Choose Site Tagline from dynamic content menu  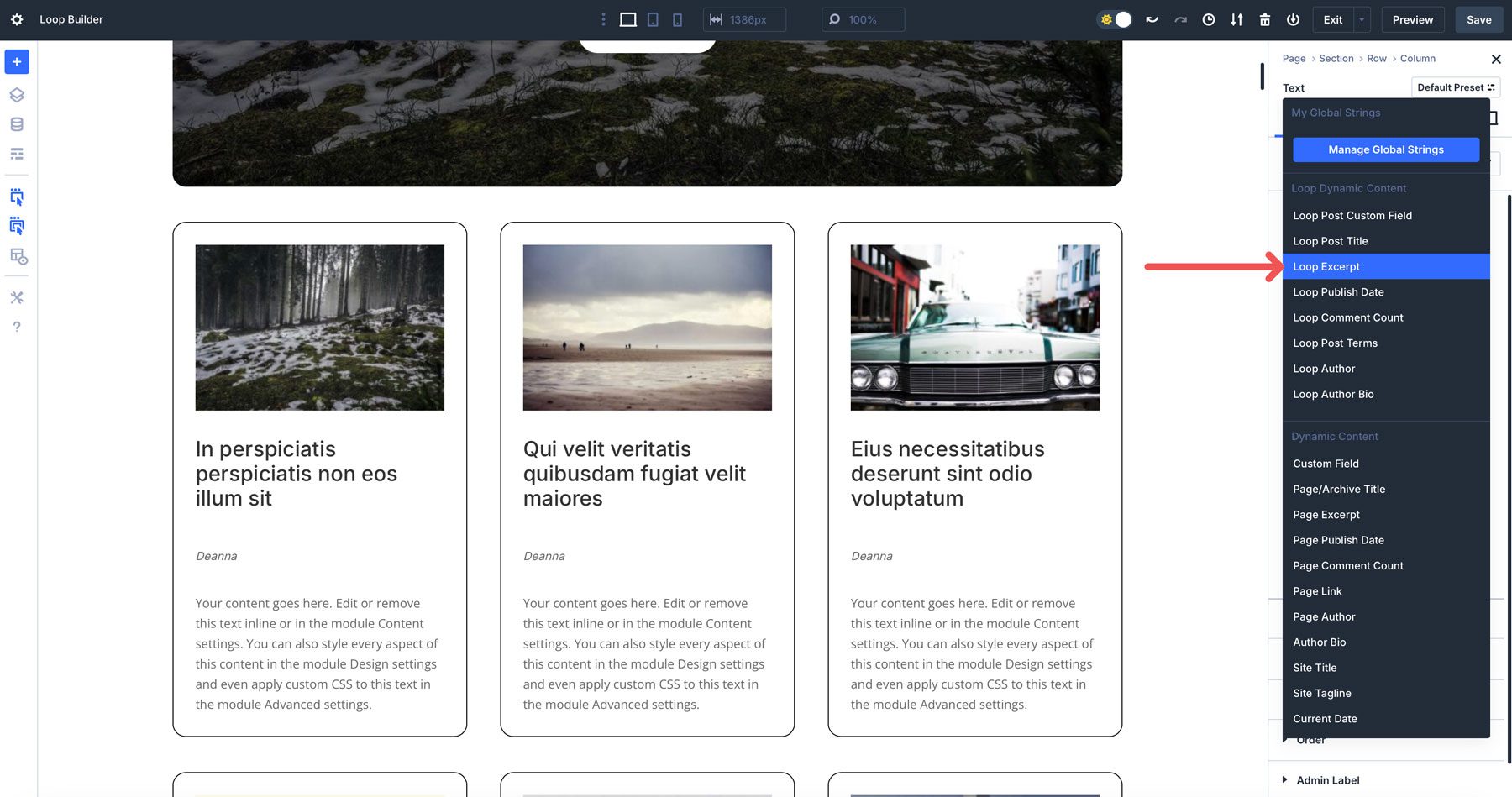tap(1322, 693)
